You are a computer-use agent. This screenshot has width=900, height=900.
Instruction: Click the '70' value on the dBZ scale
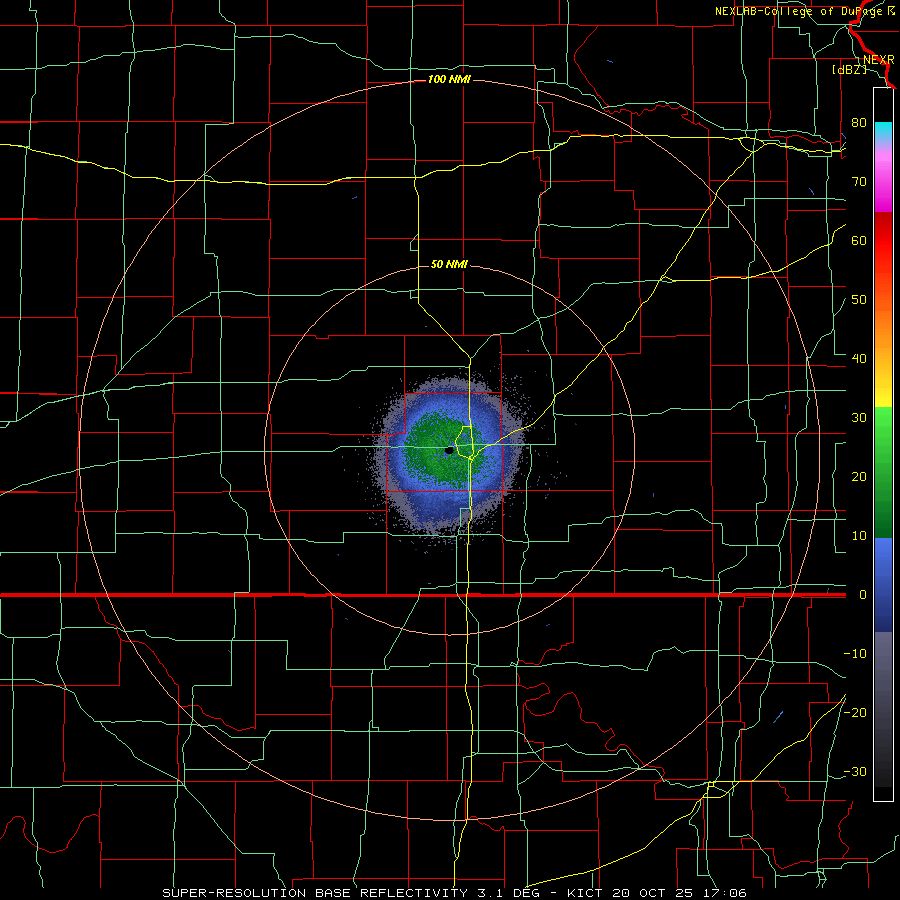(859, 182)
